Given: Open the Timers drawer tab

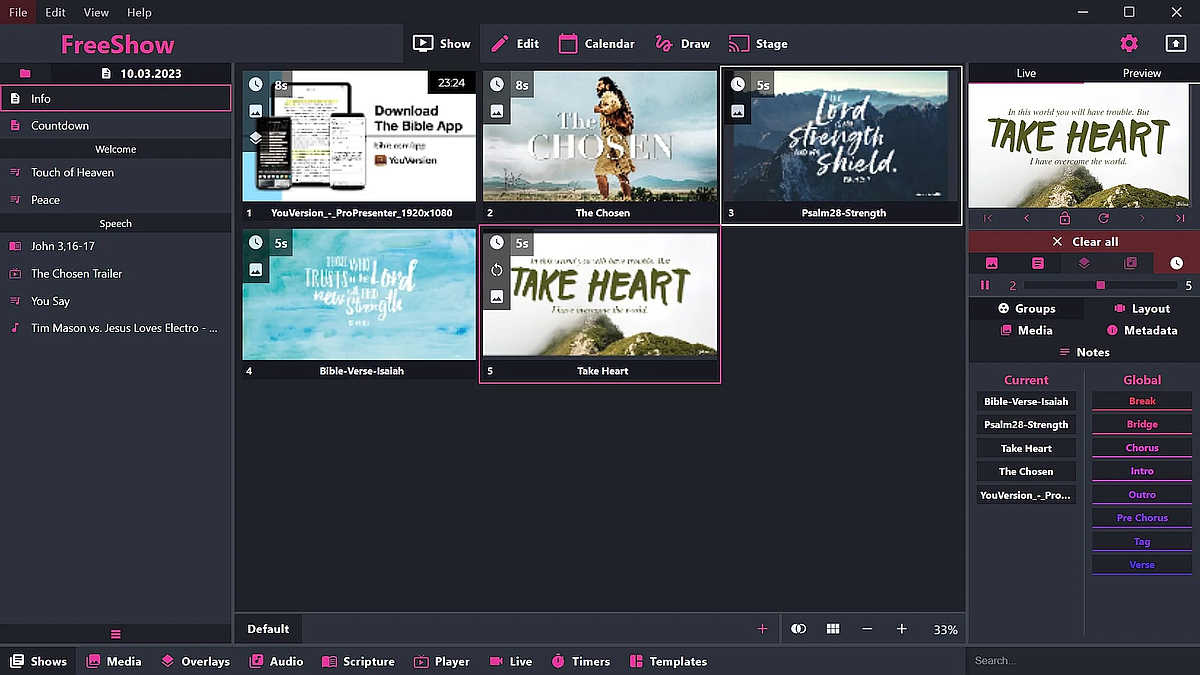Looking at the screenshot, I should (x=580, y=661).
